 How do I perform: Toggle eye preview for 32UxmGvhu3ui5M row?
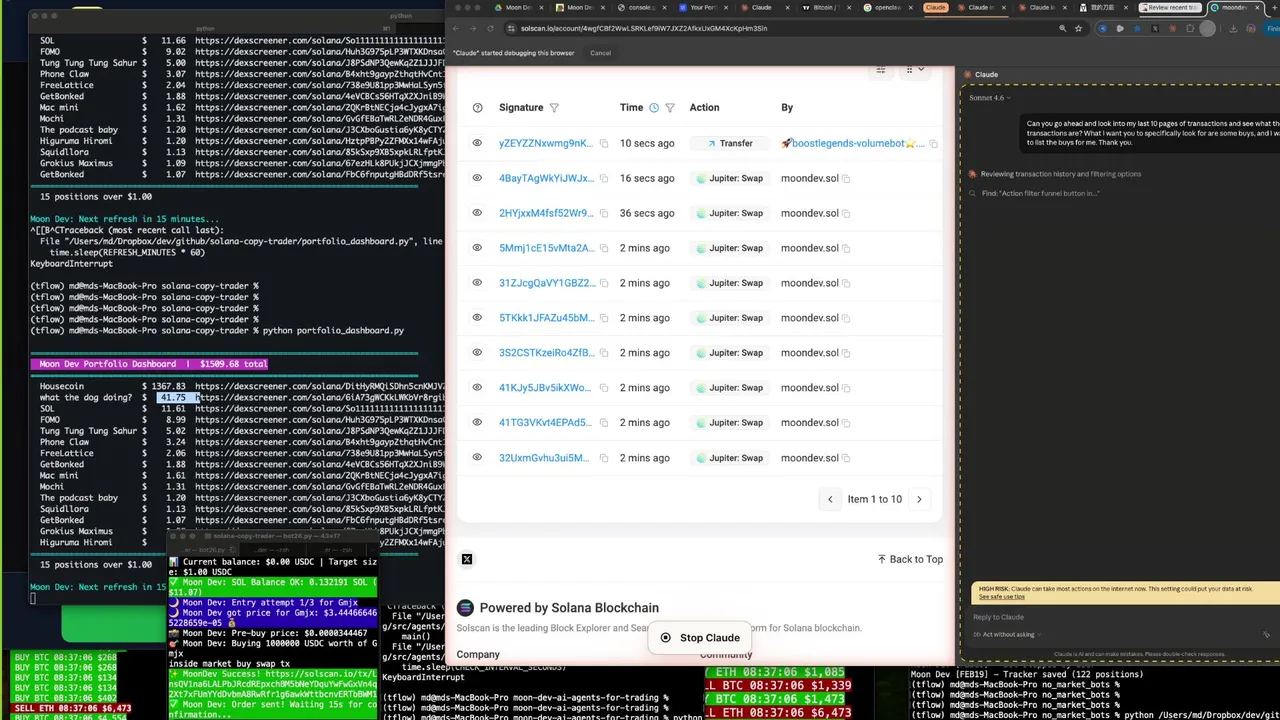477,459
